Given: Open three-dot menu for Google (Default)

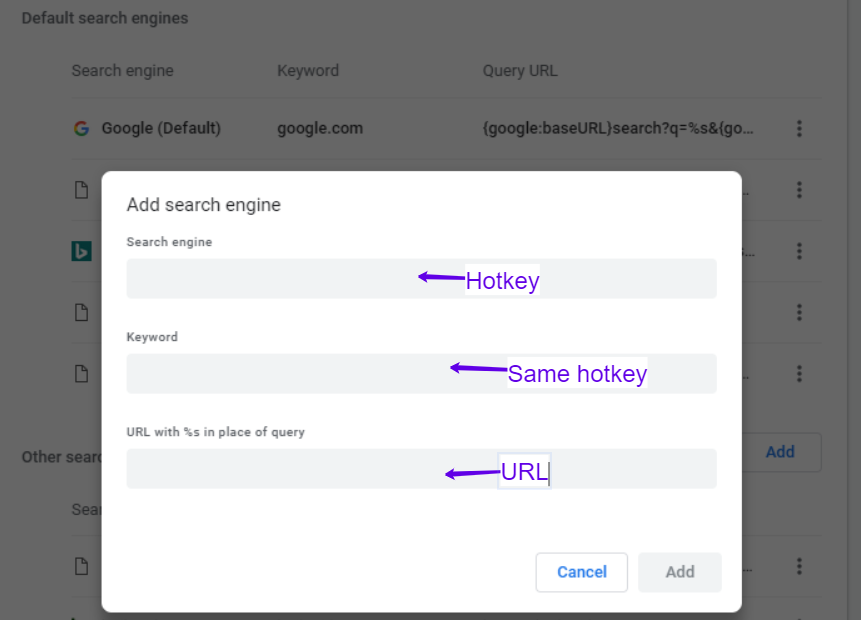Looking at the screenshot, I should (x=799, y=128).
